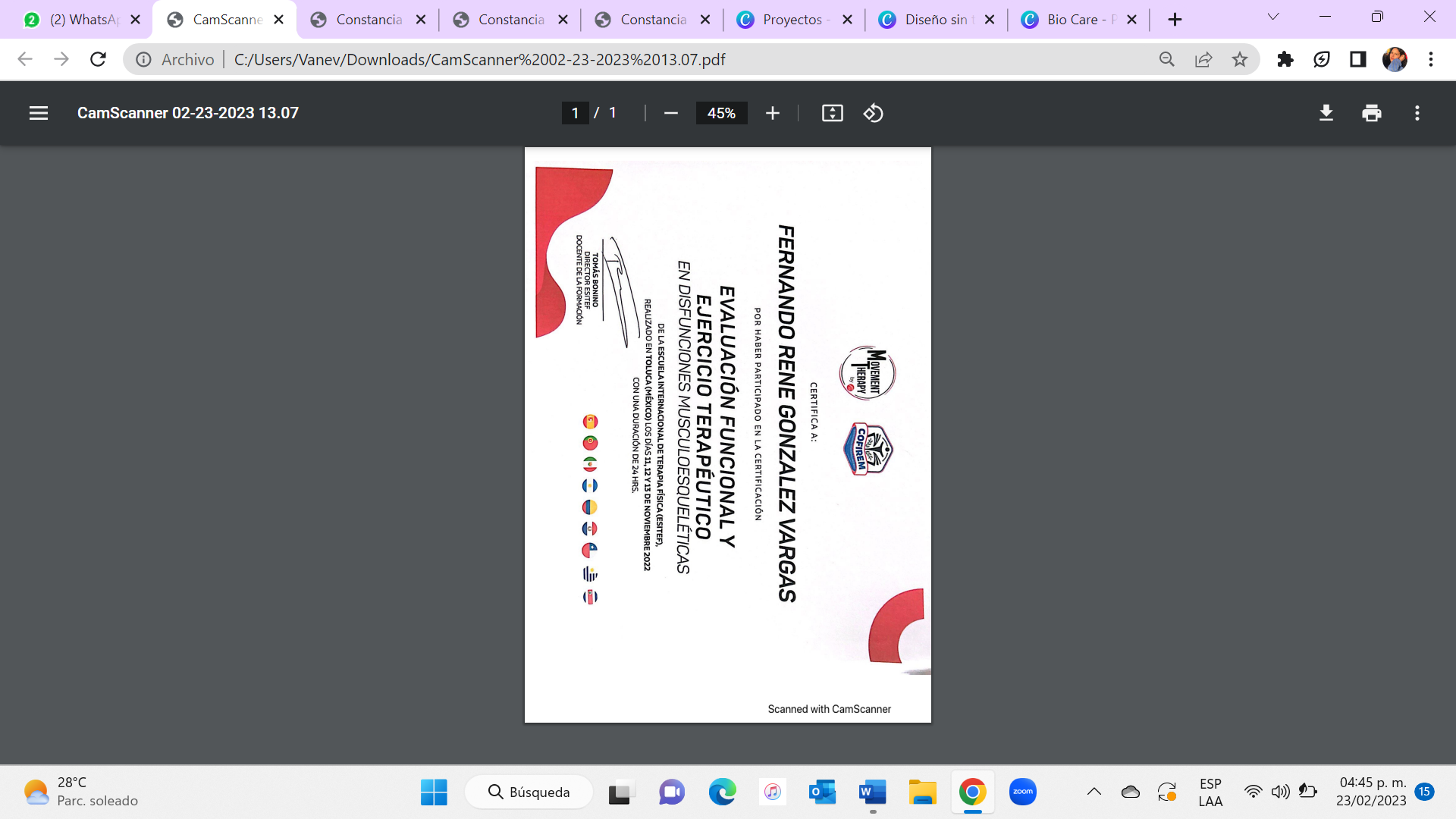
Task: Show hidden system tray icons
Action: click(x=1094, y=792)
